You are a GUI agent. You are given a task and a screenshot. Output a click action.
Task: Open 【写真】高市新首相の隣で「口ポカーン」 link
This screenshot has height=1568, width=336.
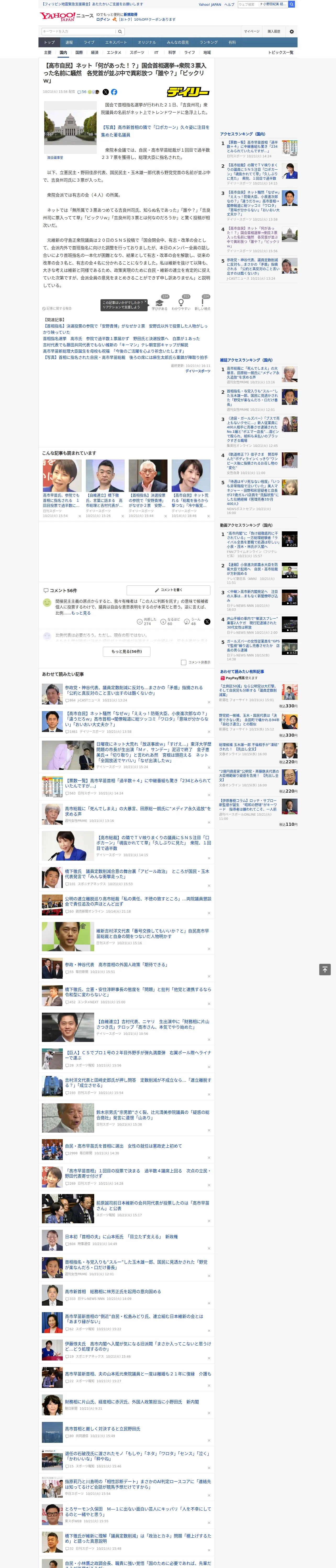pos(155,131)
